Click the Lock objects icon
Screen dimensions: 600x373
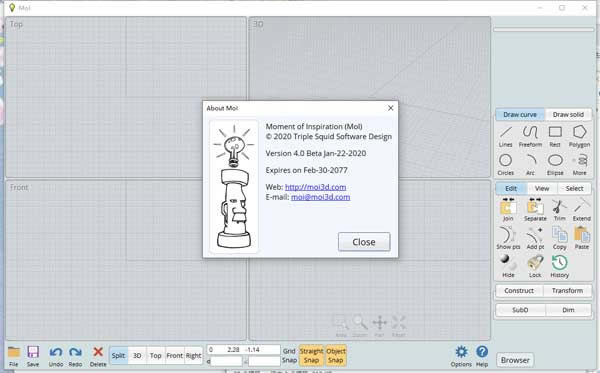coord(535,266)
